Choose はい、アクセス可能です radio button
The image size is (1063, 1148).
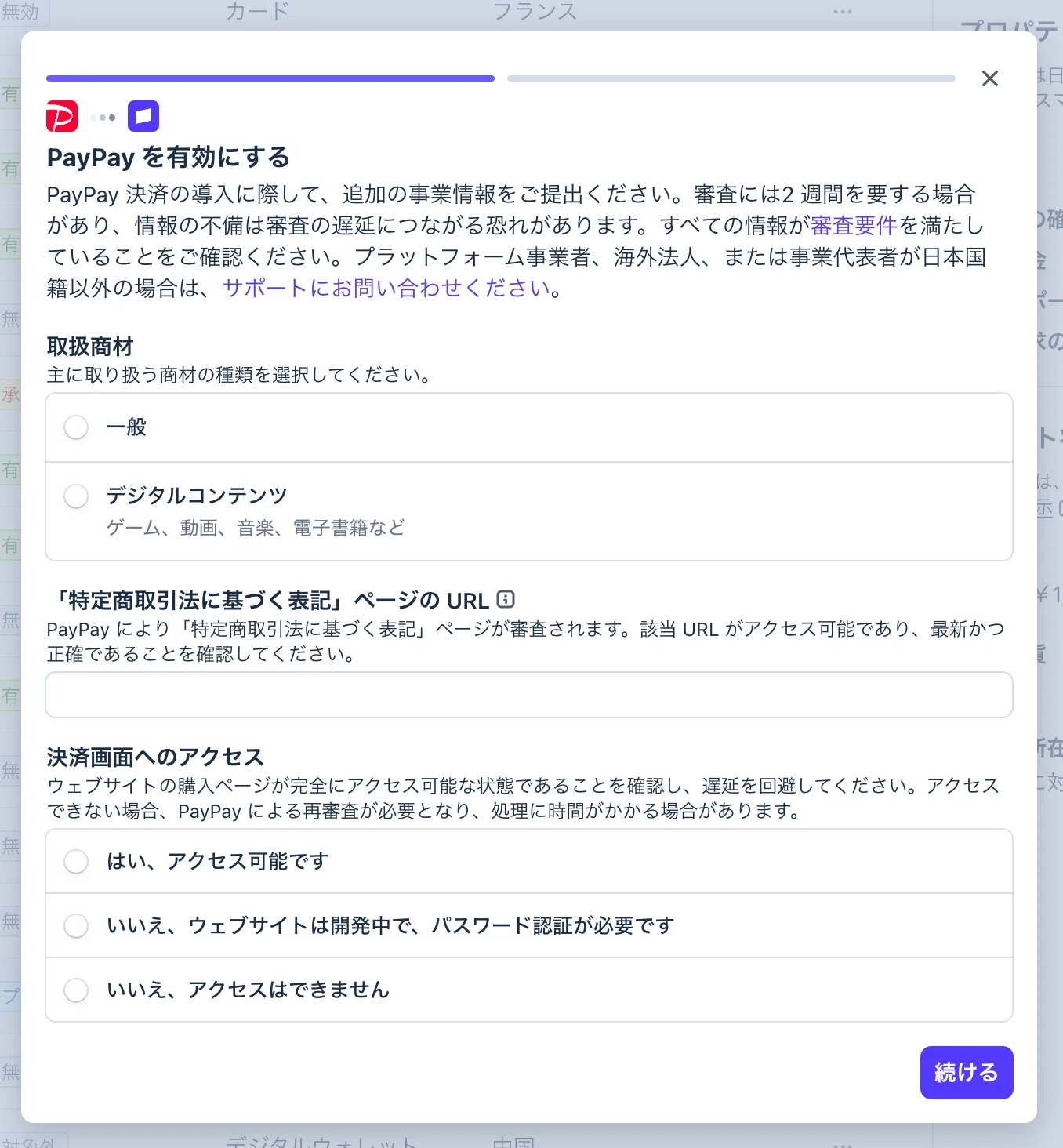coord(76,861)
